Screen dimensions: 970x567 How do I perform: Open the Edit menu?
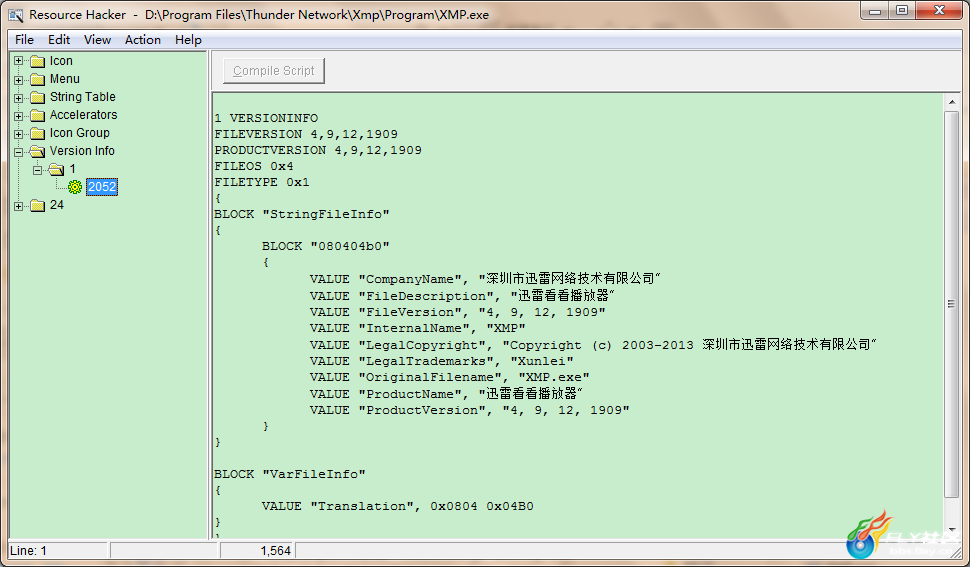[x=59, y=40]
